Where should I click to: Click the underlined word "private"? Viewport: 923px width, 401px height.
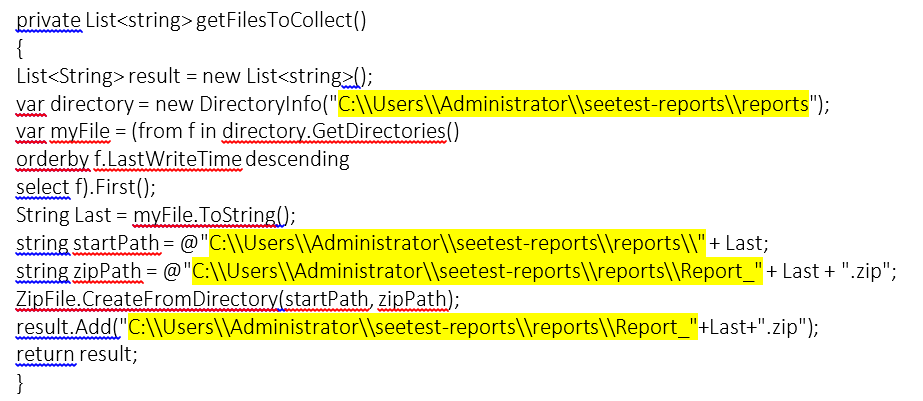tap(47, 21)
